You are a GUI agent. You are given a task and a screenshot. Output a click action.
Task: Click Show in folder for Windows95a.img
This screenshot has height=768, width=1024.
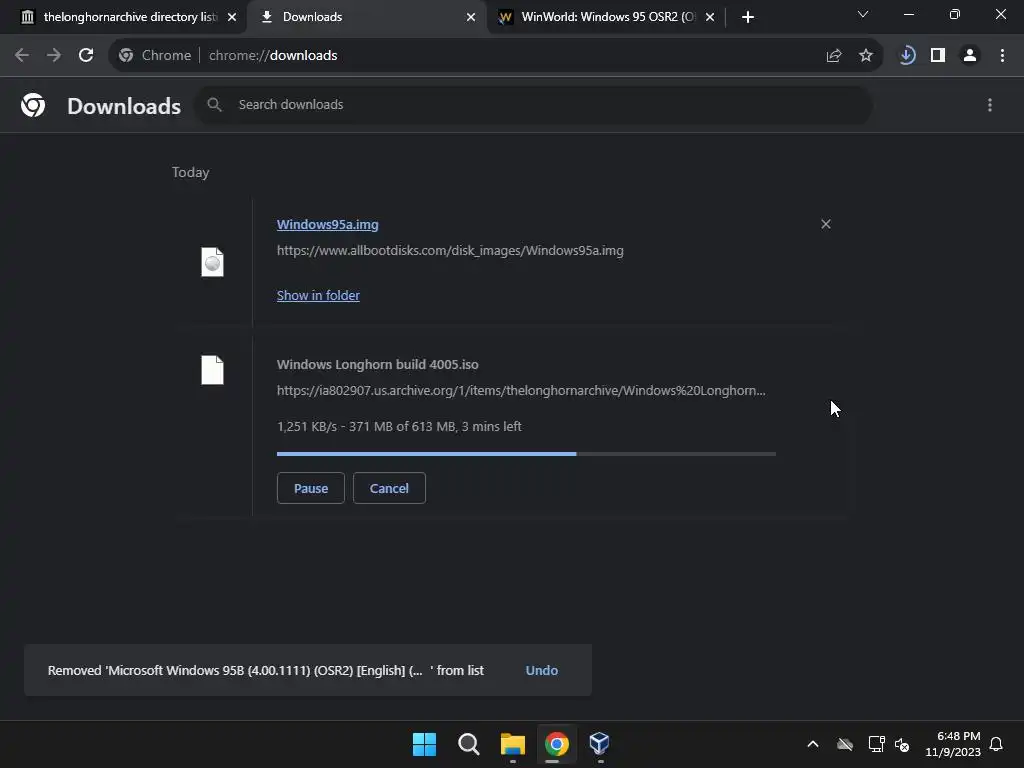[x=318, y=295]
